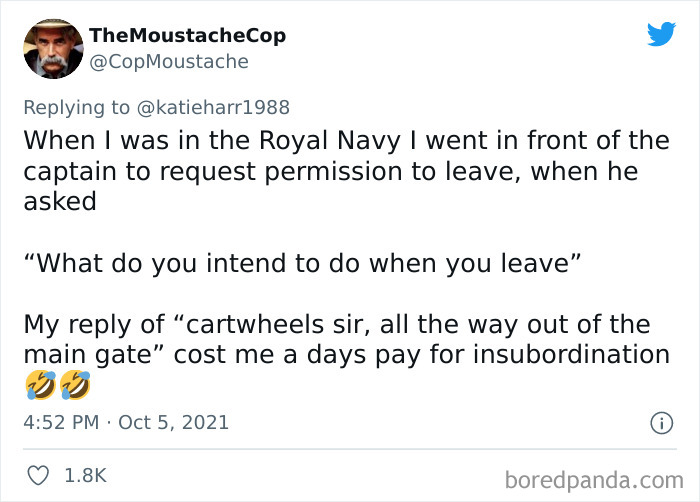Click the 4:52 PM timestamp
The width and height of the screenshot is (700, 502).
pos(60,423)
